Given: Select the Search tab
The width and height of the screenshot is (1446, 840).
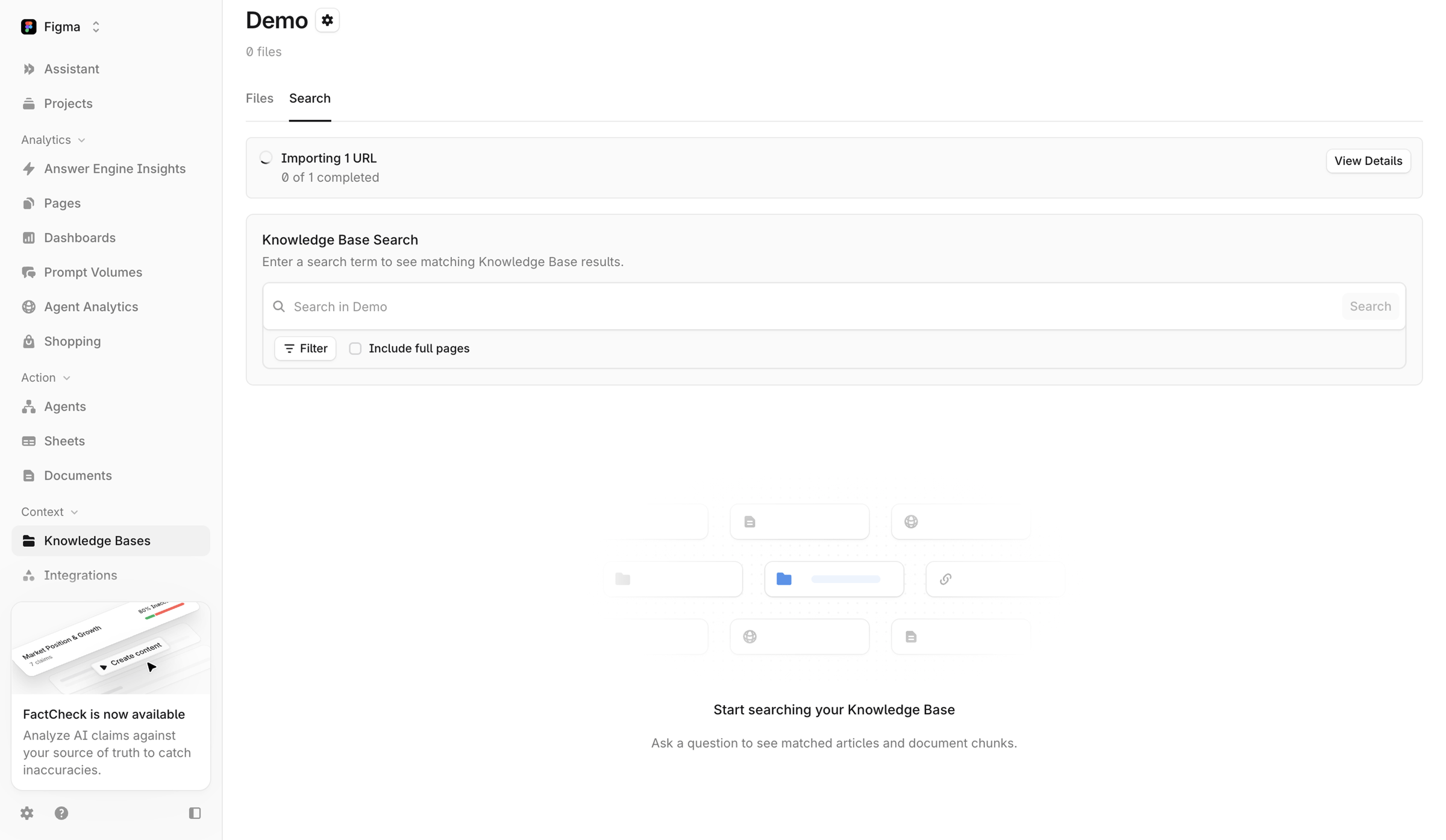Looking at the screenshot, I should tap(310, 98).
